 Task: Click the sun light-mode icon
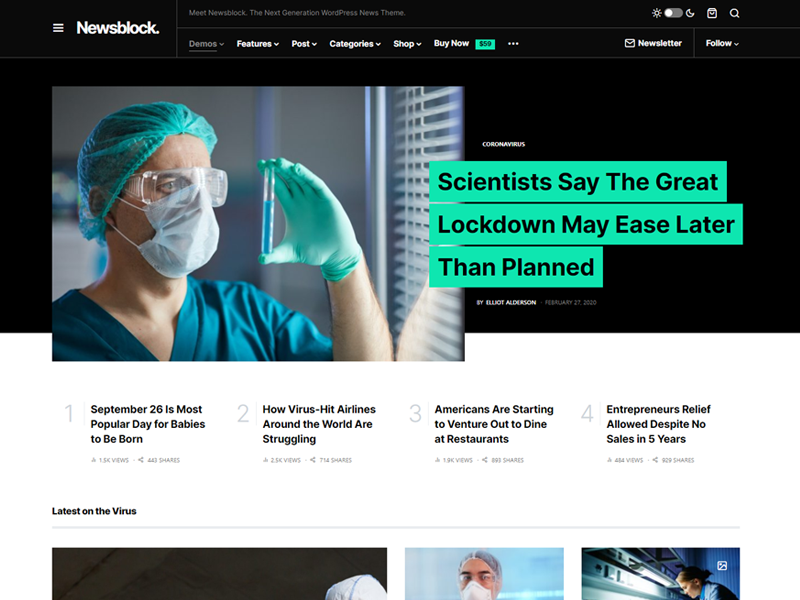click(x=656, y=13)
